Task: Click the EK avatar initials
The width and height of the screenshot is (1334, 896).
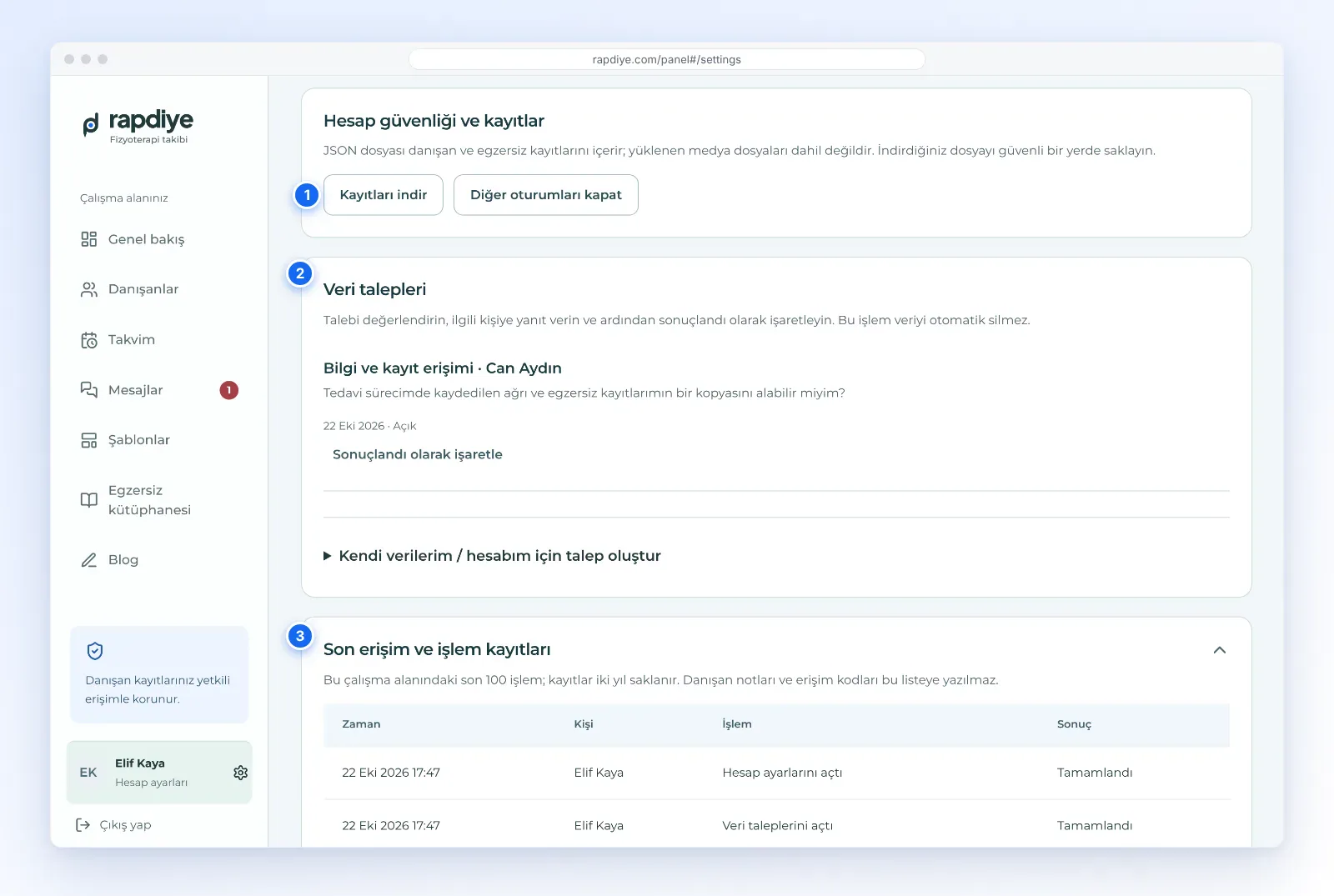Action: coord(88,773)
